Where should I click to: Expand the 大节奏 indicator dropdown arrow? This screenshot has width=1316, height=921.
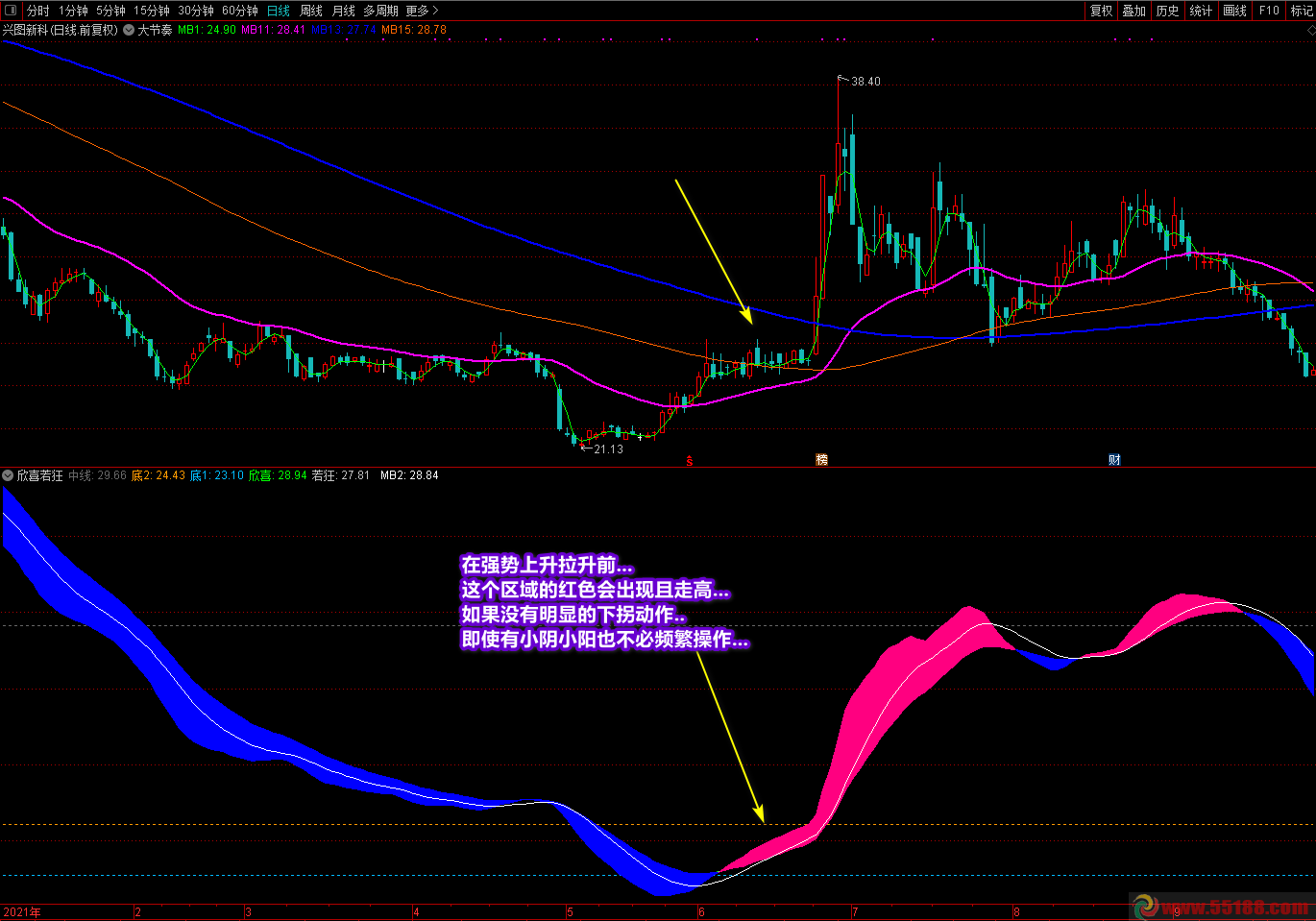pyautogui.click(x=129, y=30)
